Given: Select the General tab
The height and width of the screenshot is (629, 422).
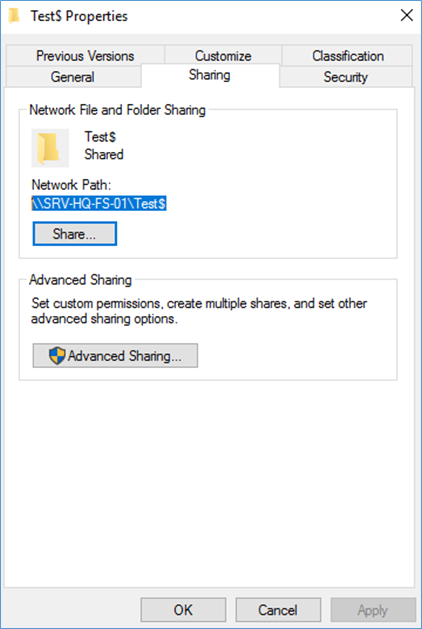Looking at the screenshot, I should 73,77.
